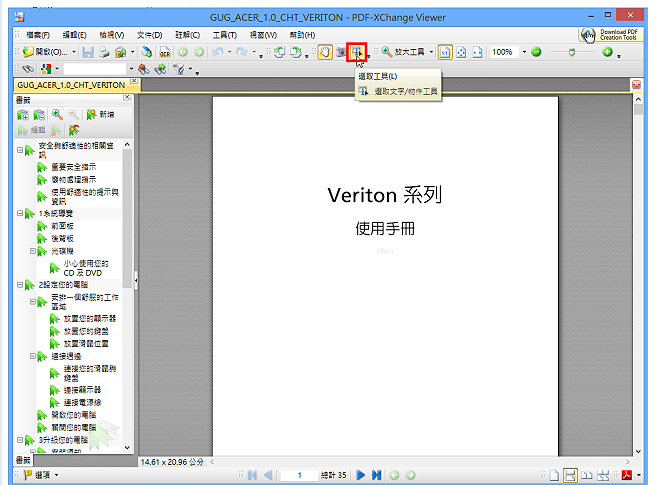Collapse the 3升級您的電腦 bookmark node
This screenshot has height=485, width=665.
pos(20,440)
